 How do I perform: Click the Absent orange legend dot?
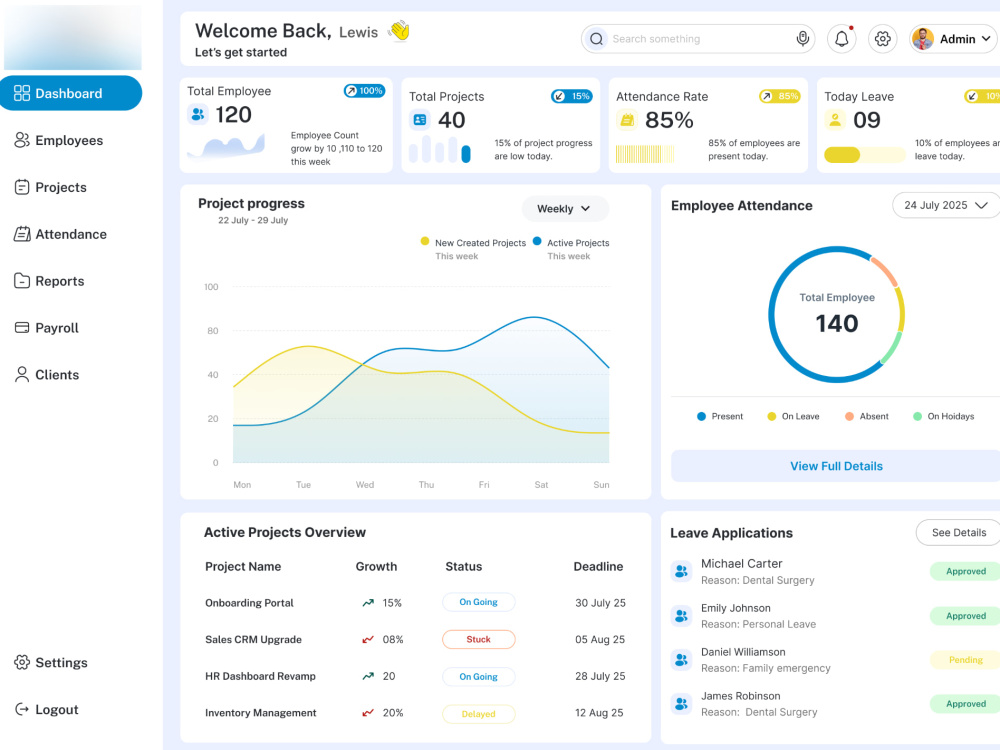tap(849, 416)
